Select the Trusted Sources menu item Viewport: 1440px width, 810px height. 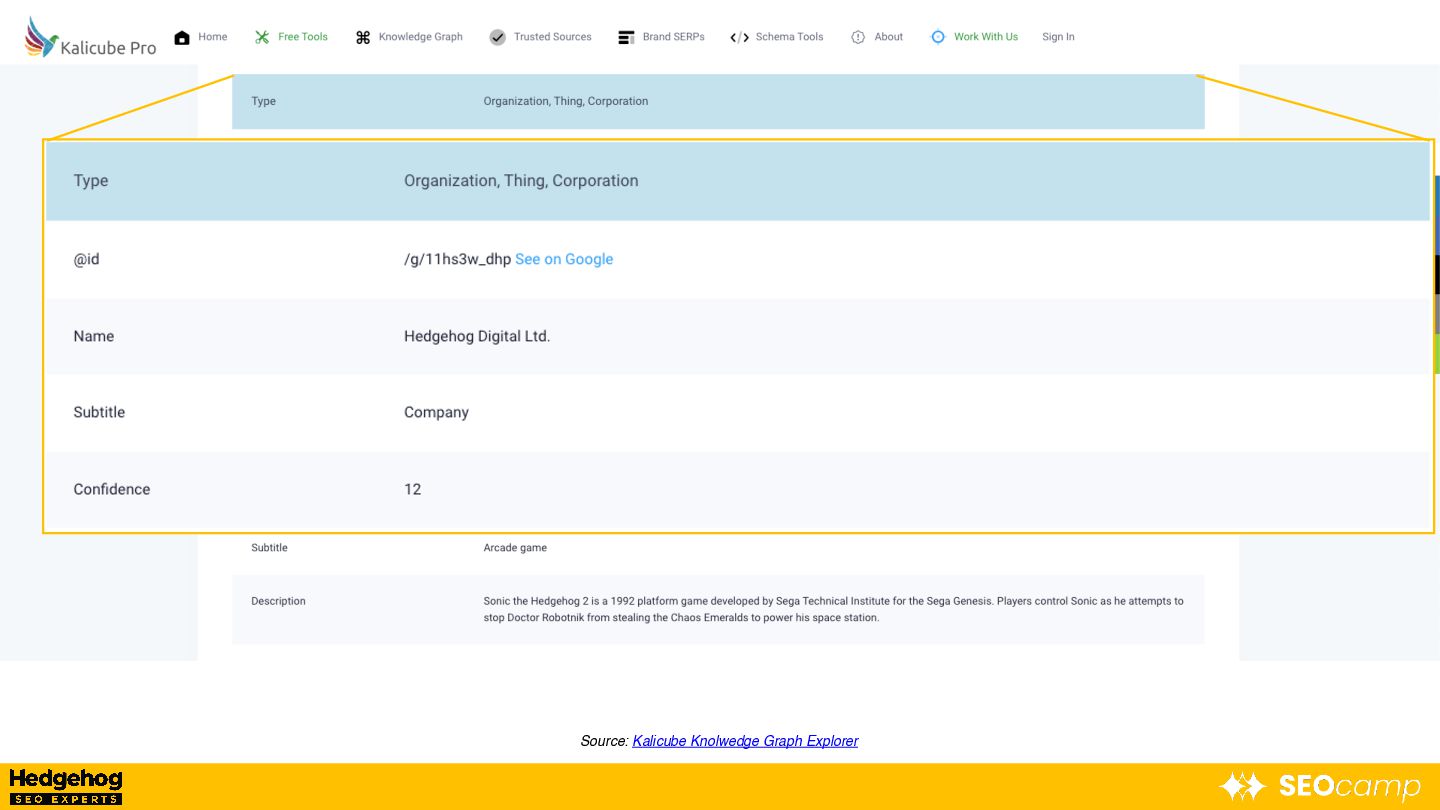click(553, 37)
